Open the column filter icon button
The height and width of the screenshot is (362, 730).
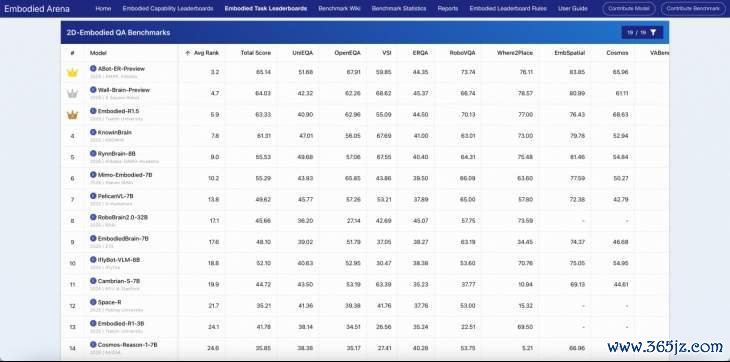(653, 33)
